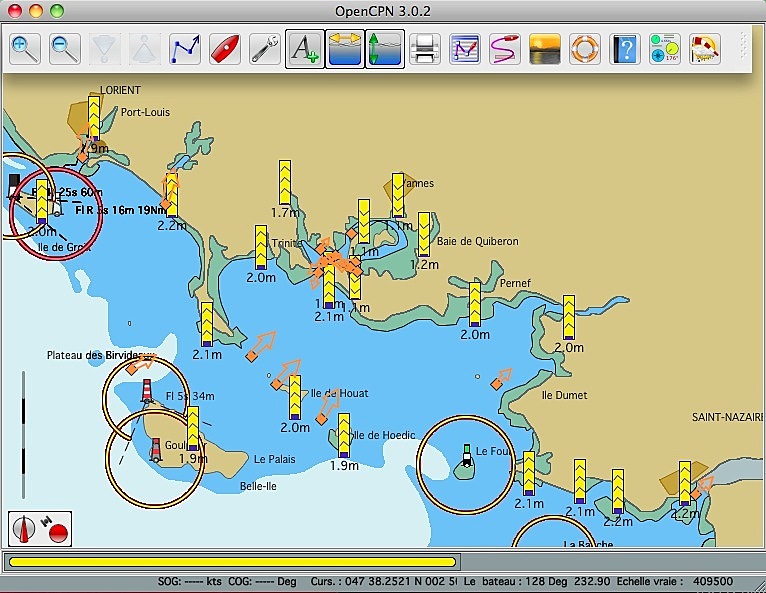Click the tide station bar labeled 1.7m
Viewport: 766px width, 593px height.
click(x=285, y=182)
